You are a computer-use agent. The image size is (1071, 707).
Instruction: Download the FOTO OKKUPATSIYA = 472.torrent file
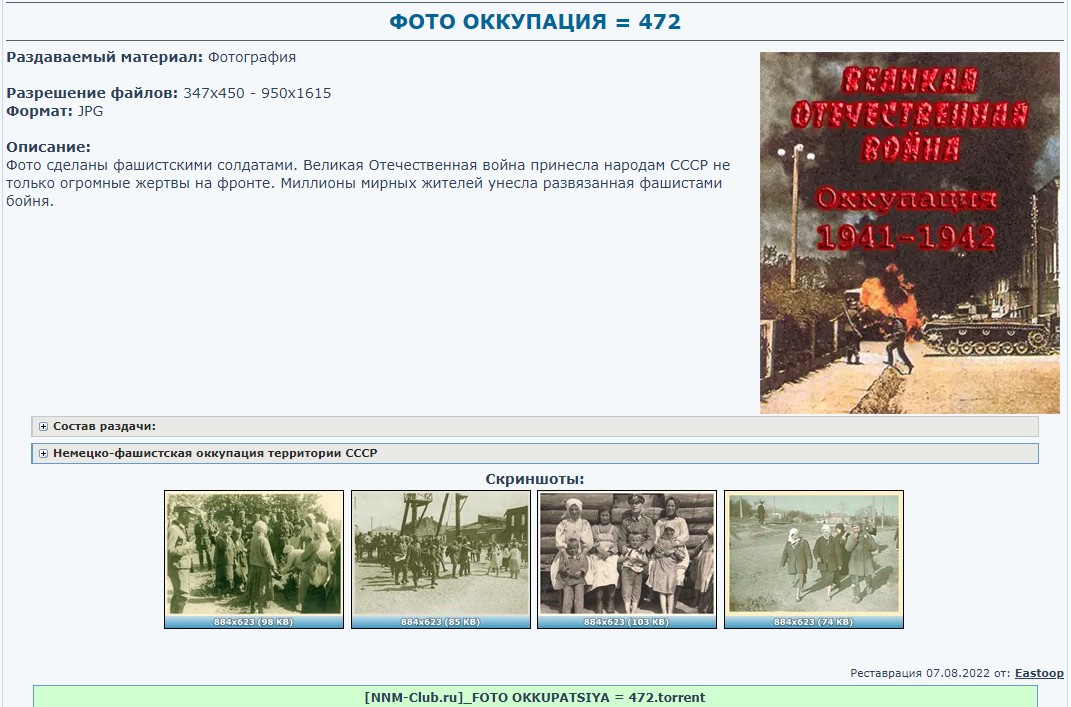535,697
